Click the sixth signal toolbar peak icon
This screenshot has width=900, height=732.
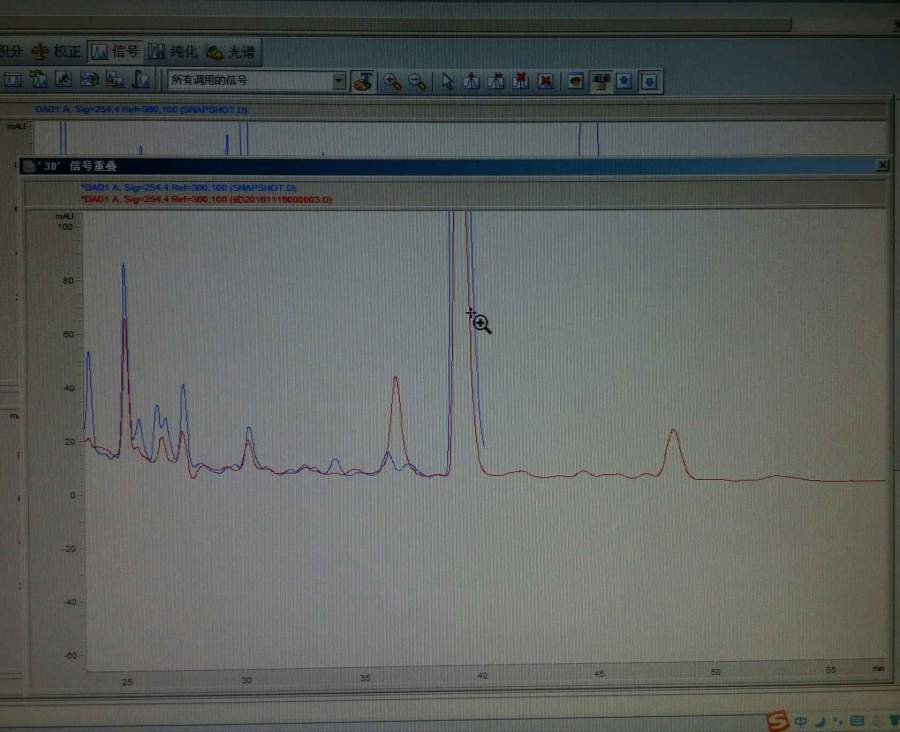pyautogui.click(x=141, y=80)
